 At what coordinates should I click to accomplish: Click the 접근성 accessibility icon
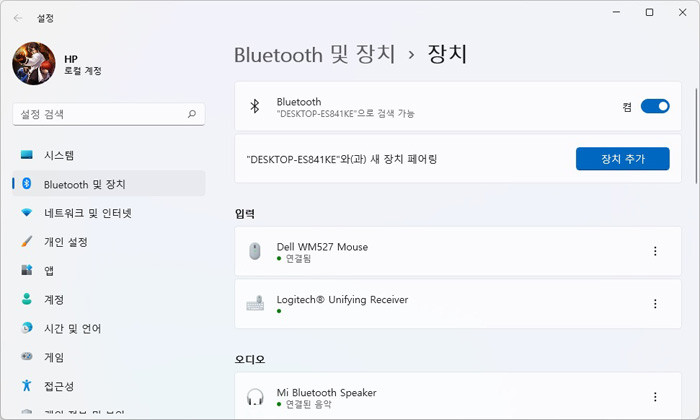pyautogui.click(x=27, y=385)
